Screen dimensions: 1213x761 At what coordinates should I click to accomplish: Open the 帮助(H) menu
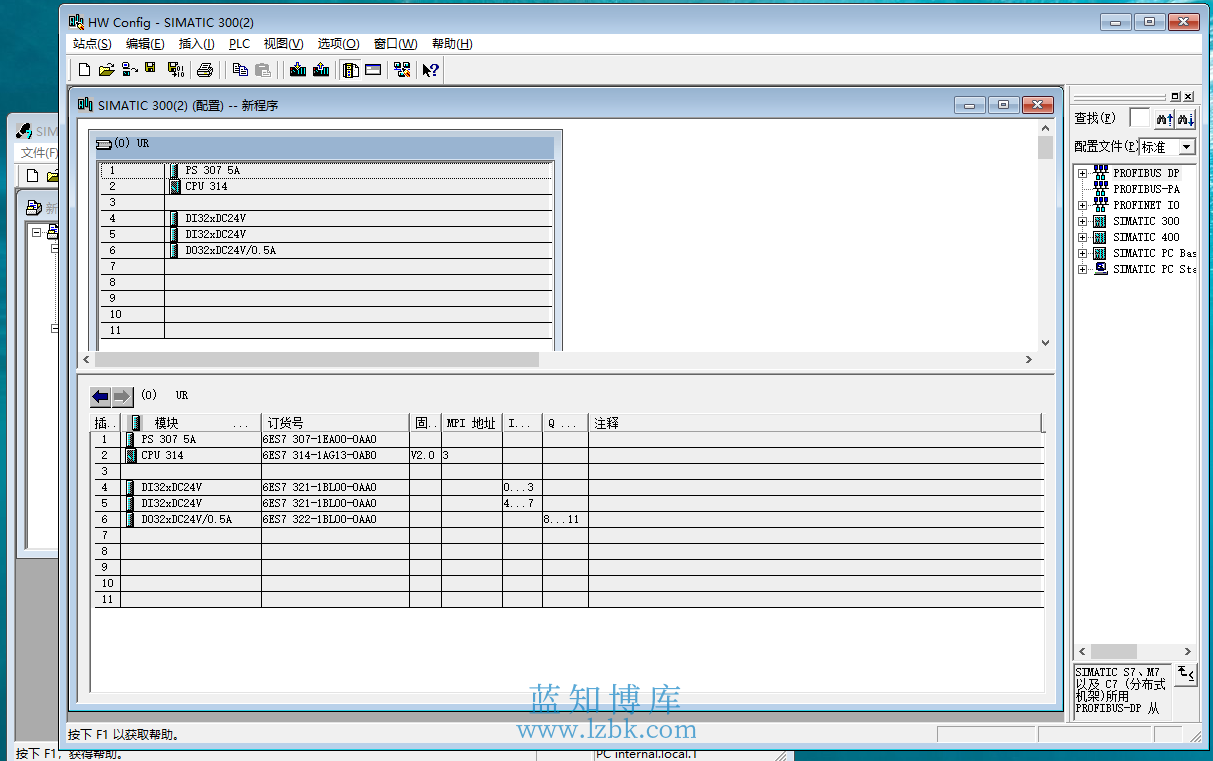(452, 44)
